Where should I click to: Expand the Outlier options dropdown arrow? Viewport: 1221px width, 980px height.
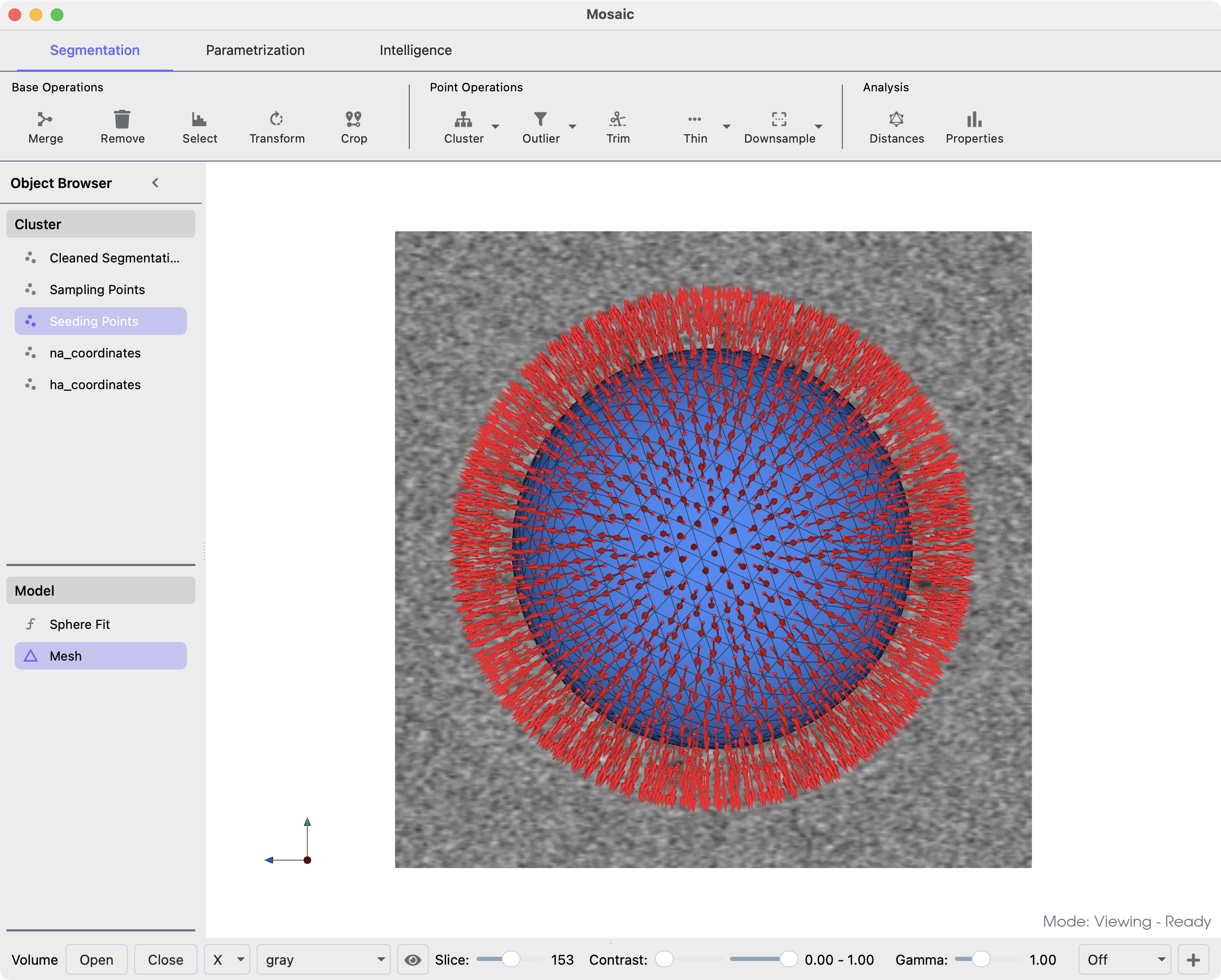click(x=572, y=126)
